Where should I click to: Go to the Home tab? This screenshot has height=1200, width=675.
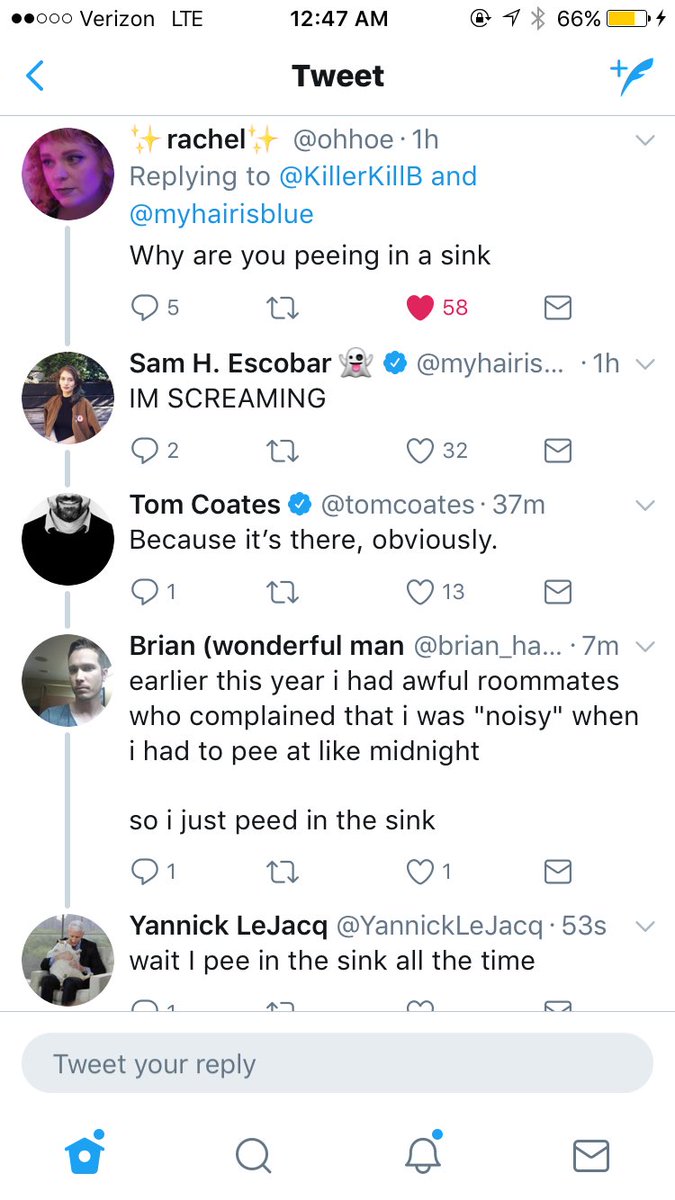pyautogui.click(x=84, y=1156)
